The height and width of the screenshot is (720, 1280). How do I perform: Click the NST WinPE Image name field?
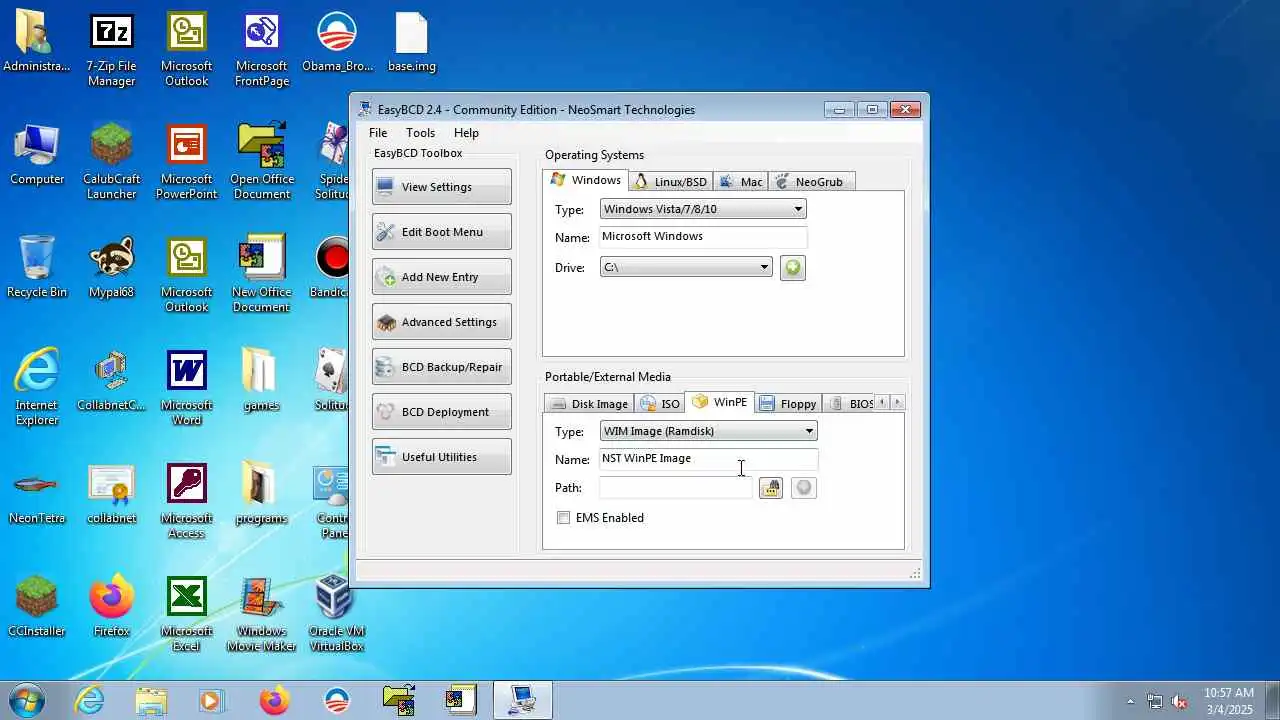[708, 459]
